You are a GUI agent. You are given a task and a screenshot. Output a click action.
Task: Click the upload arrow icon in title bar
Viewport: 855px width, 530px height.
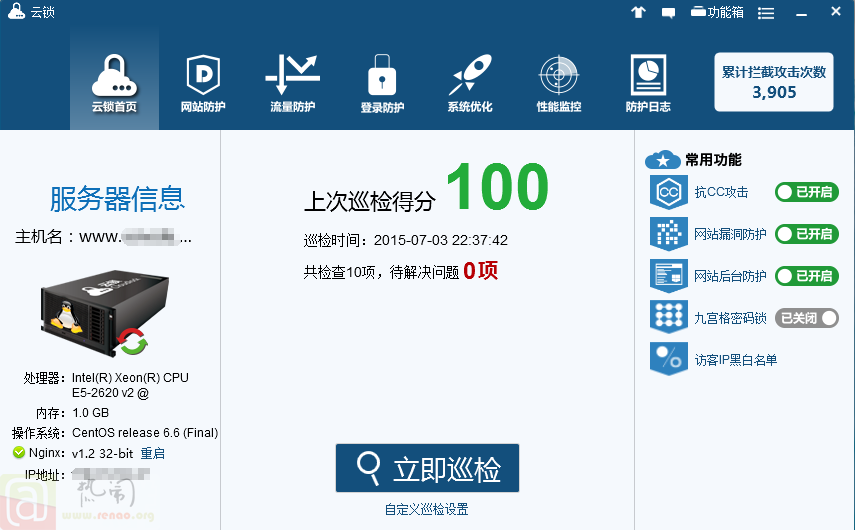click(x=639, y=12)
